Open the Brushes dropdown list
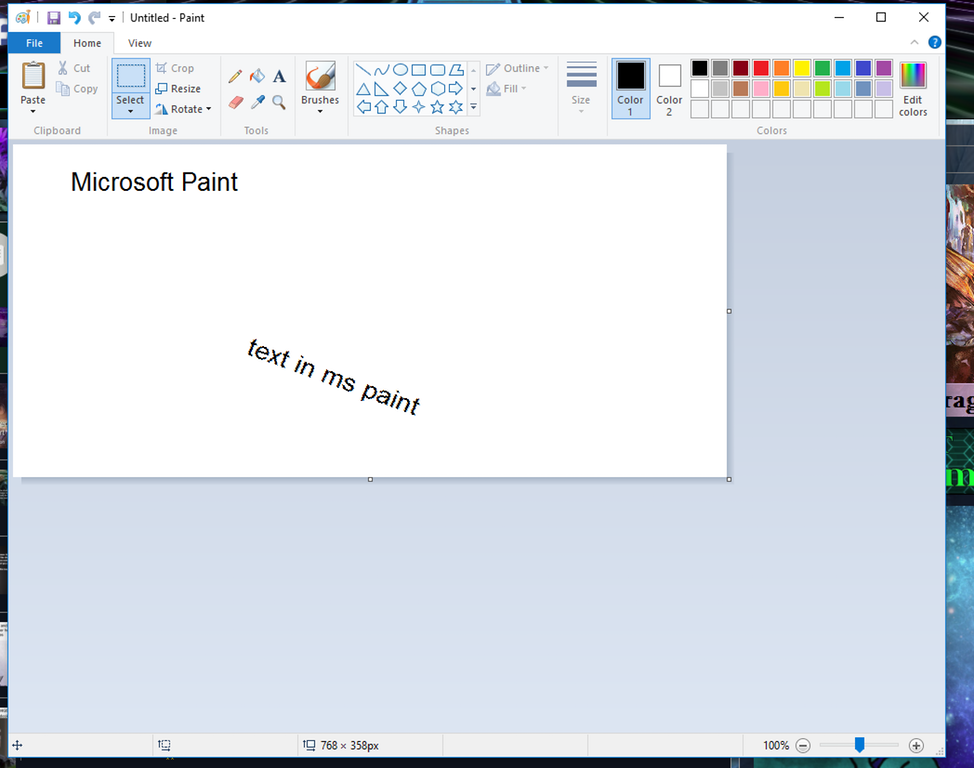Viewport: 974px width, 768px height. click(320, 111)
